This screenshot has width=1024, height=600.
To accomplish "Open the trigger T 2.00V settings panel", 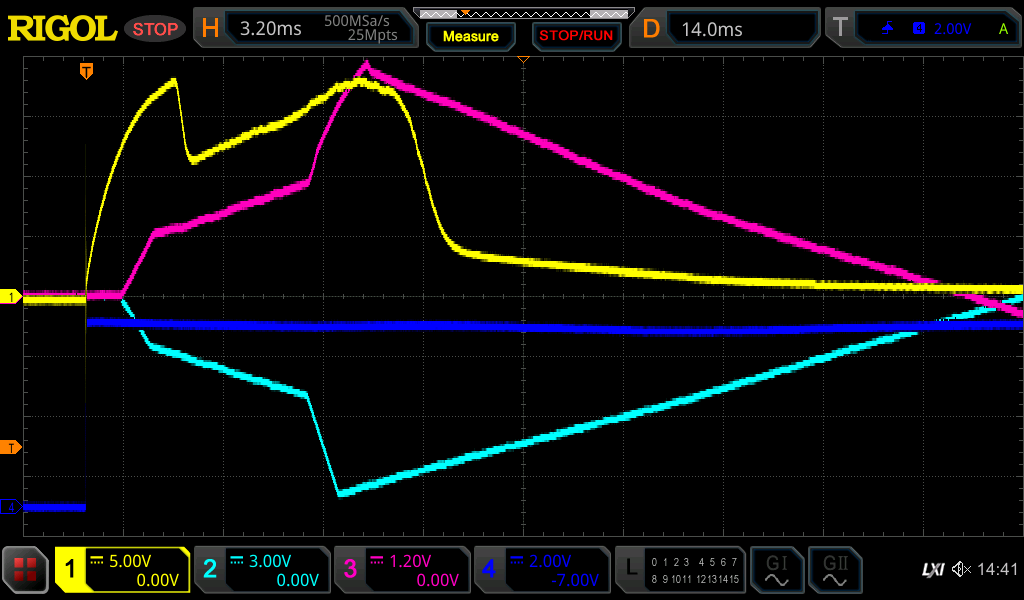I will point(923,29).
